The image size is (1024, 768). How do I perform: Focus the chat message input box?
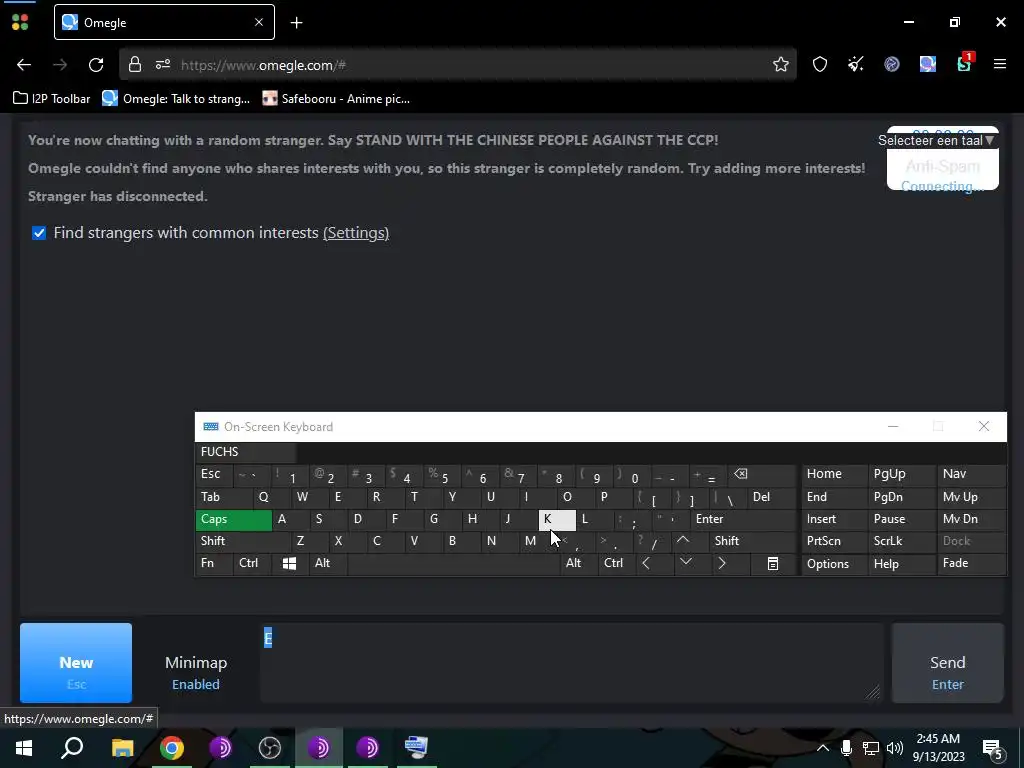point(571,662)
